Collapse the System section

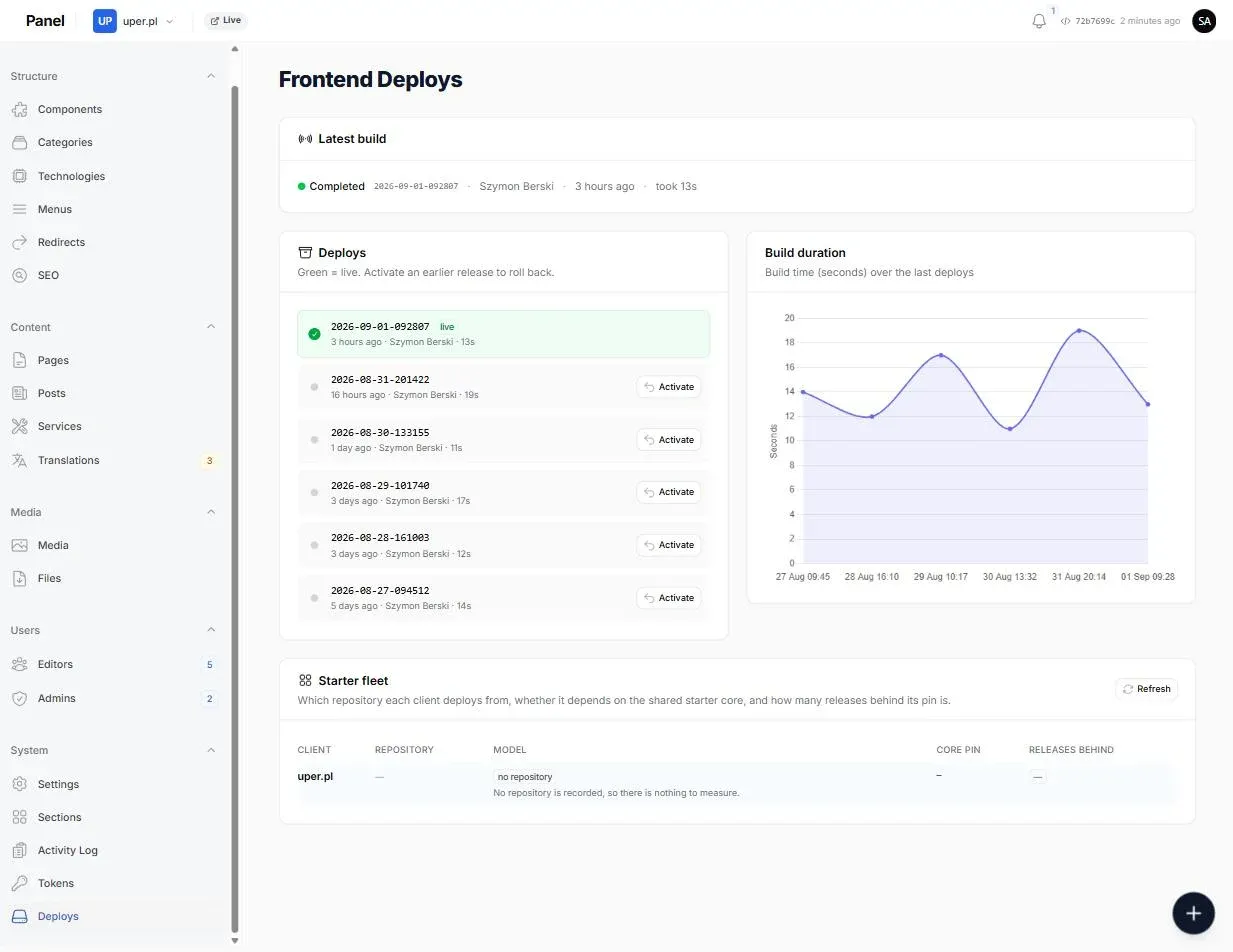[x=211, y=750]
